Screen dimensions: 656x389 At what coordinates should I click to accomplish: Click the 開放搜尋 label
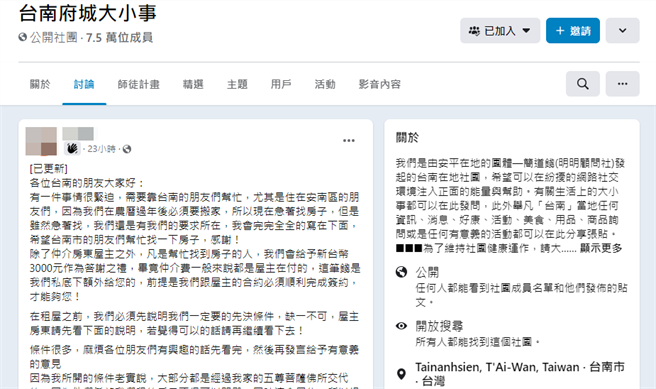pos(439,326)
